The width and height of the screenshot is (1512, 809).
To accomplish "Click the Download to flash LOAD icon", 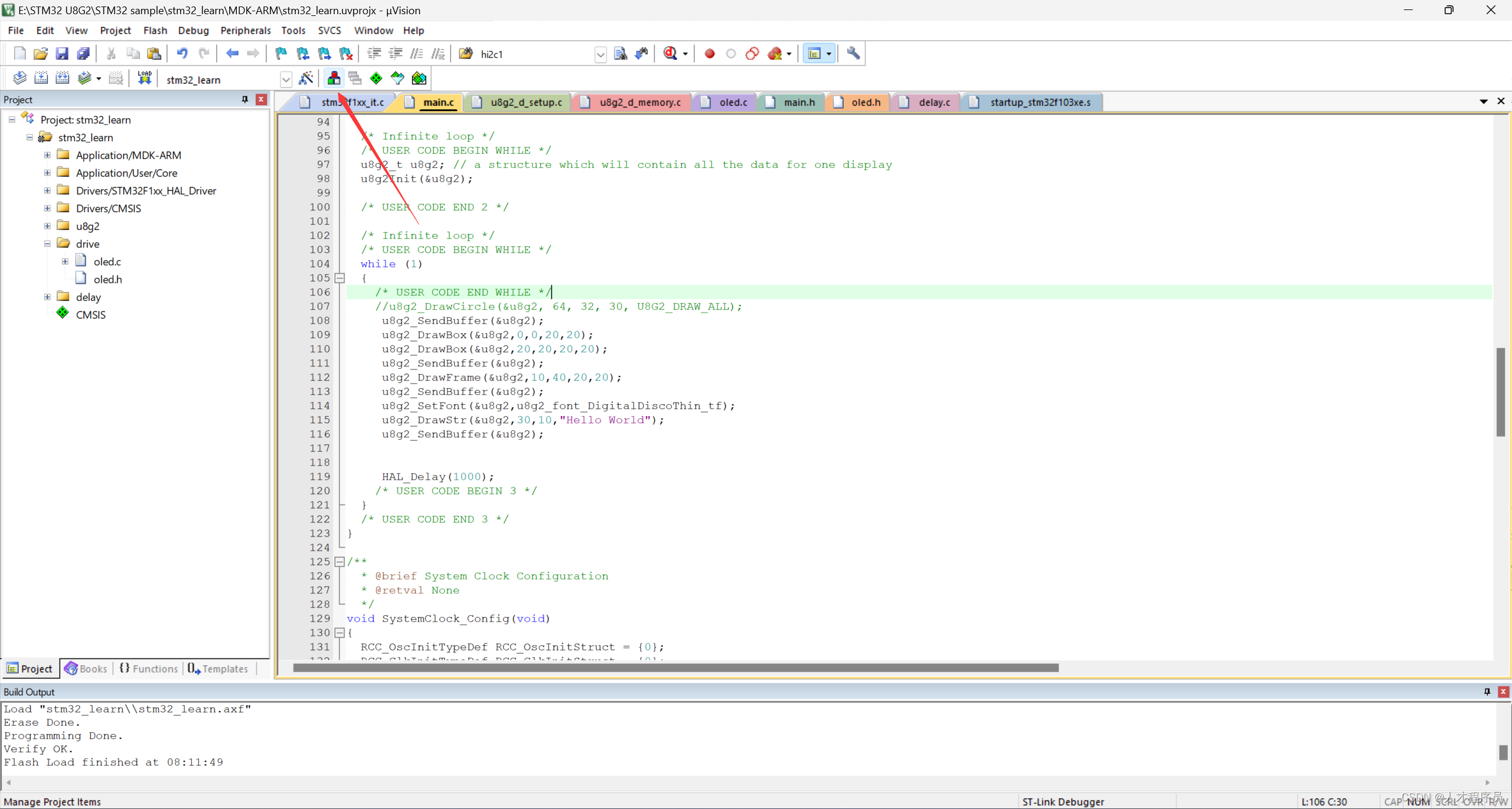I will pyautogui.click(x=144, y=78).
